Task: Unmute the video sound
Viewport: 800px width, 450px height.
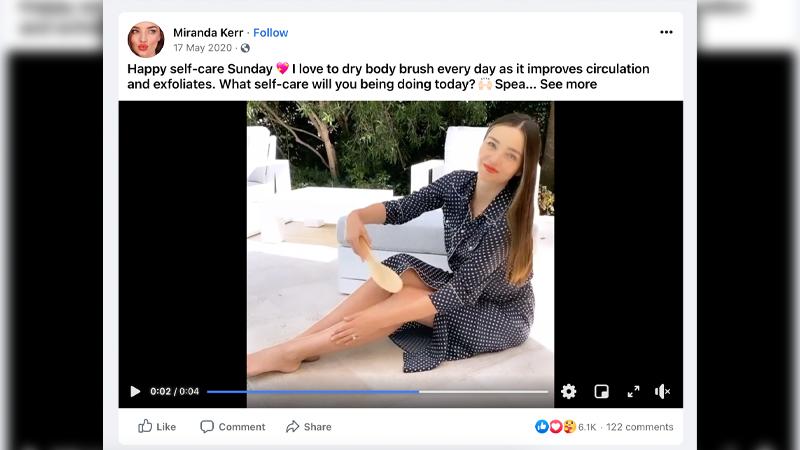Action: [x=662, y=392]
